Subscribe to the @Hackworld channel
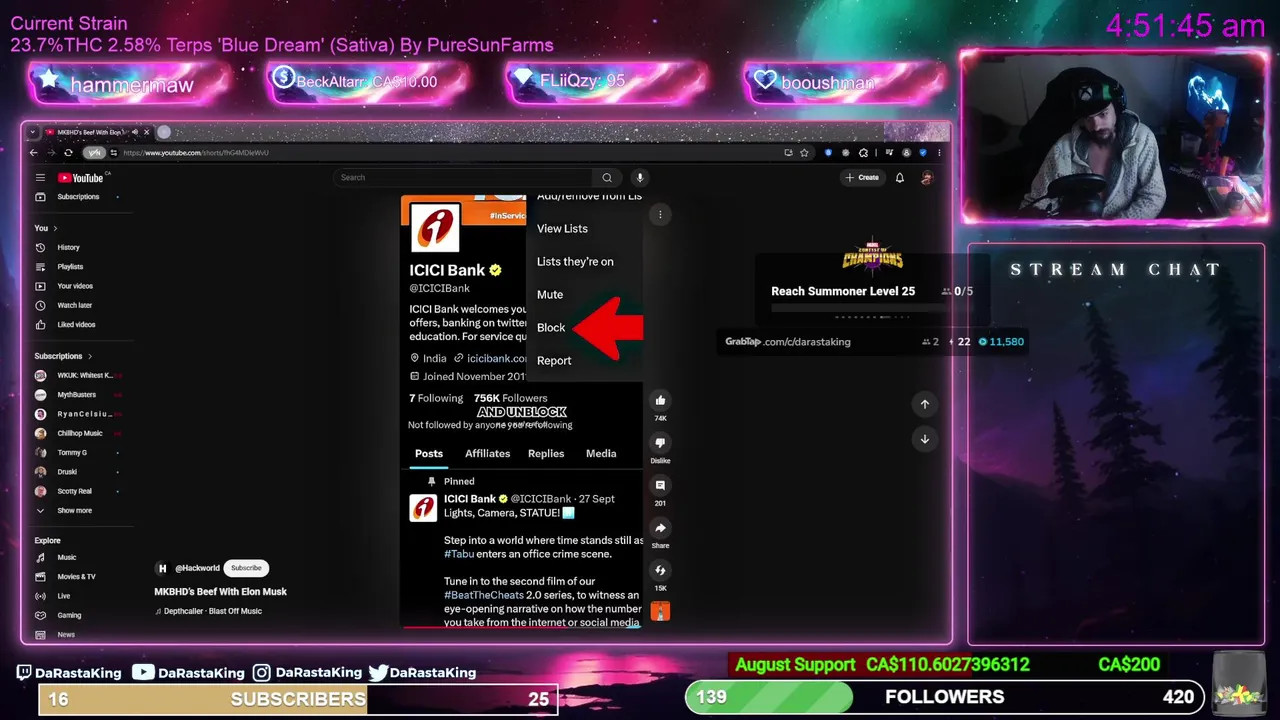The image size is (1280, 720). [x=246, y=568]
